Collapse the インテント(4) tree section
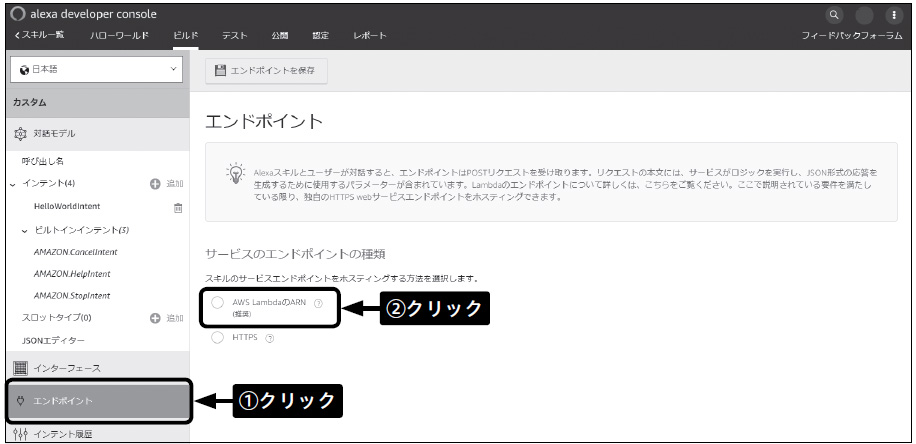This screenshot has height=444, width=916. pos(13,185)
